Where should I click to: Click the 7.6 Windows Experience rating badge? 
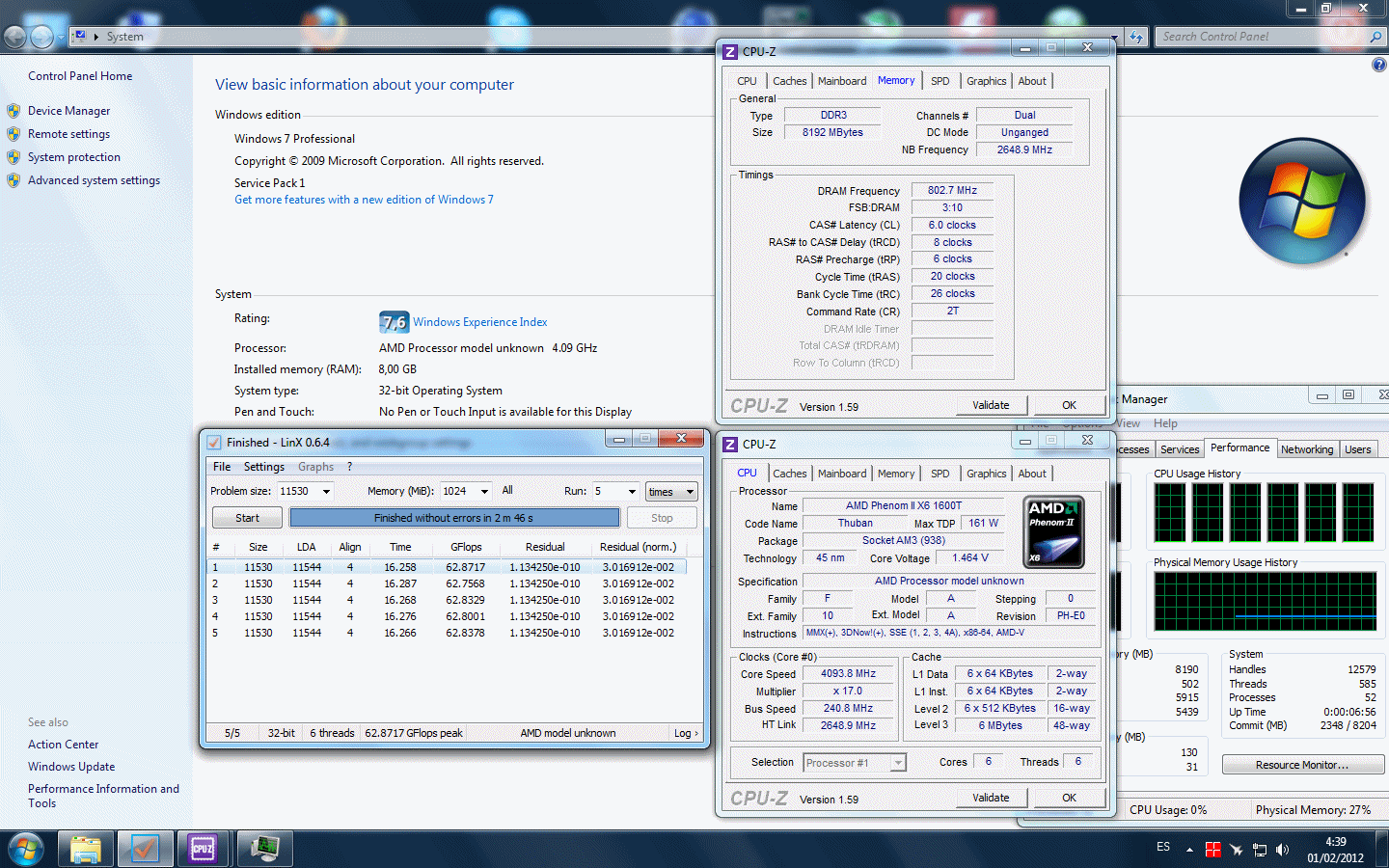pos(394,322)
